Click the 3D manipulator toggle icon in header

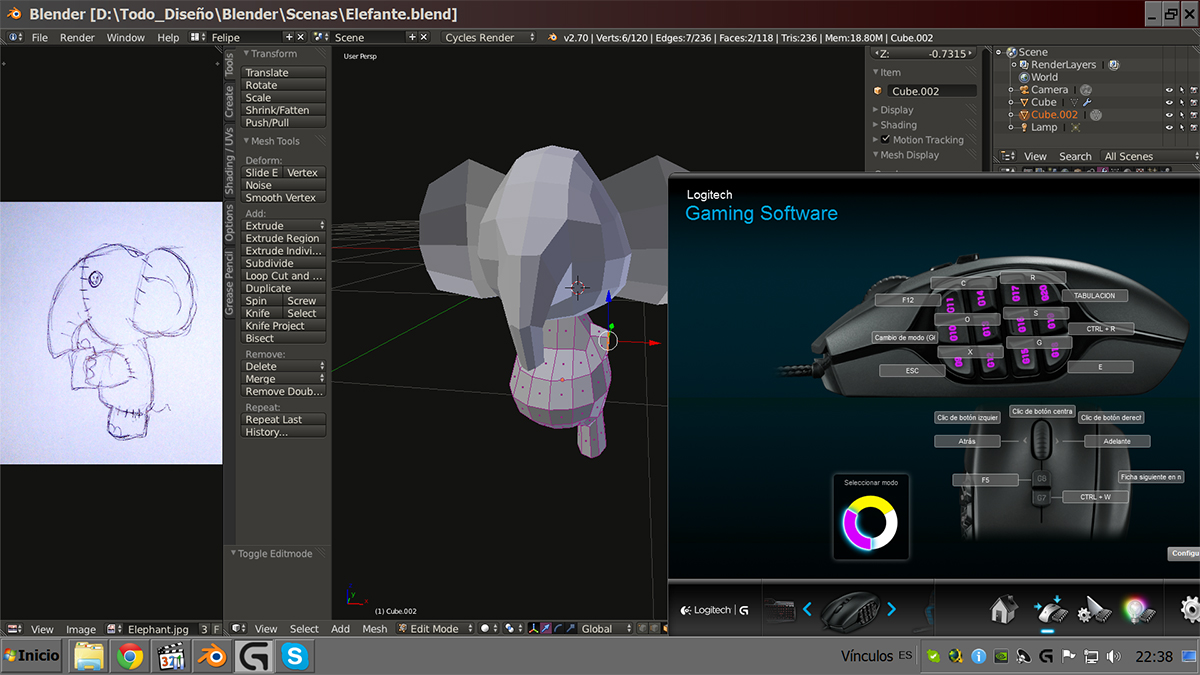coord(534,629)
